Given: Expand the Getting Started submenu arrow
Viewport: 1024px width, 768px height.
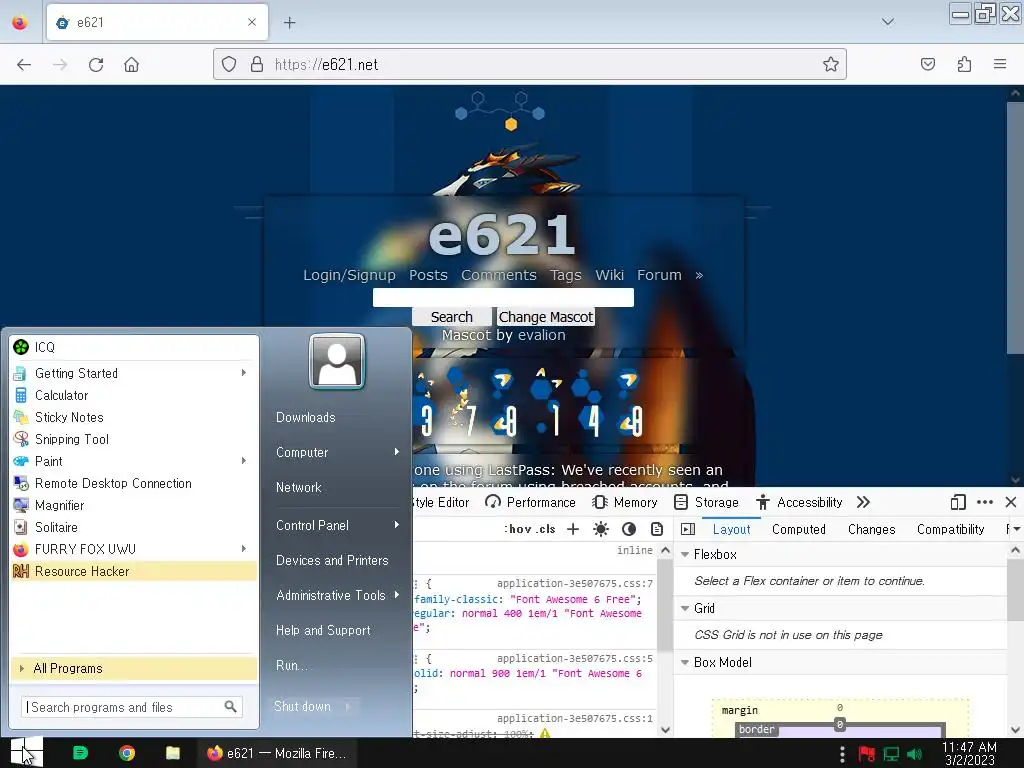Looking at the screenshot, I should (244, 373).
